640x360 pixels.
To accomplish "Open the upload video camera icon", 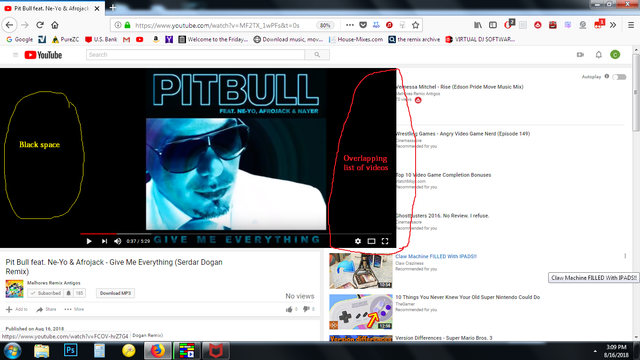I will pos(580,55).
